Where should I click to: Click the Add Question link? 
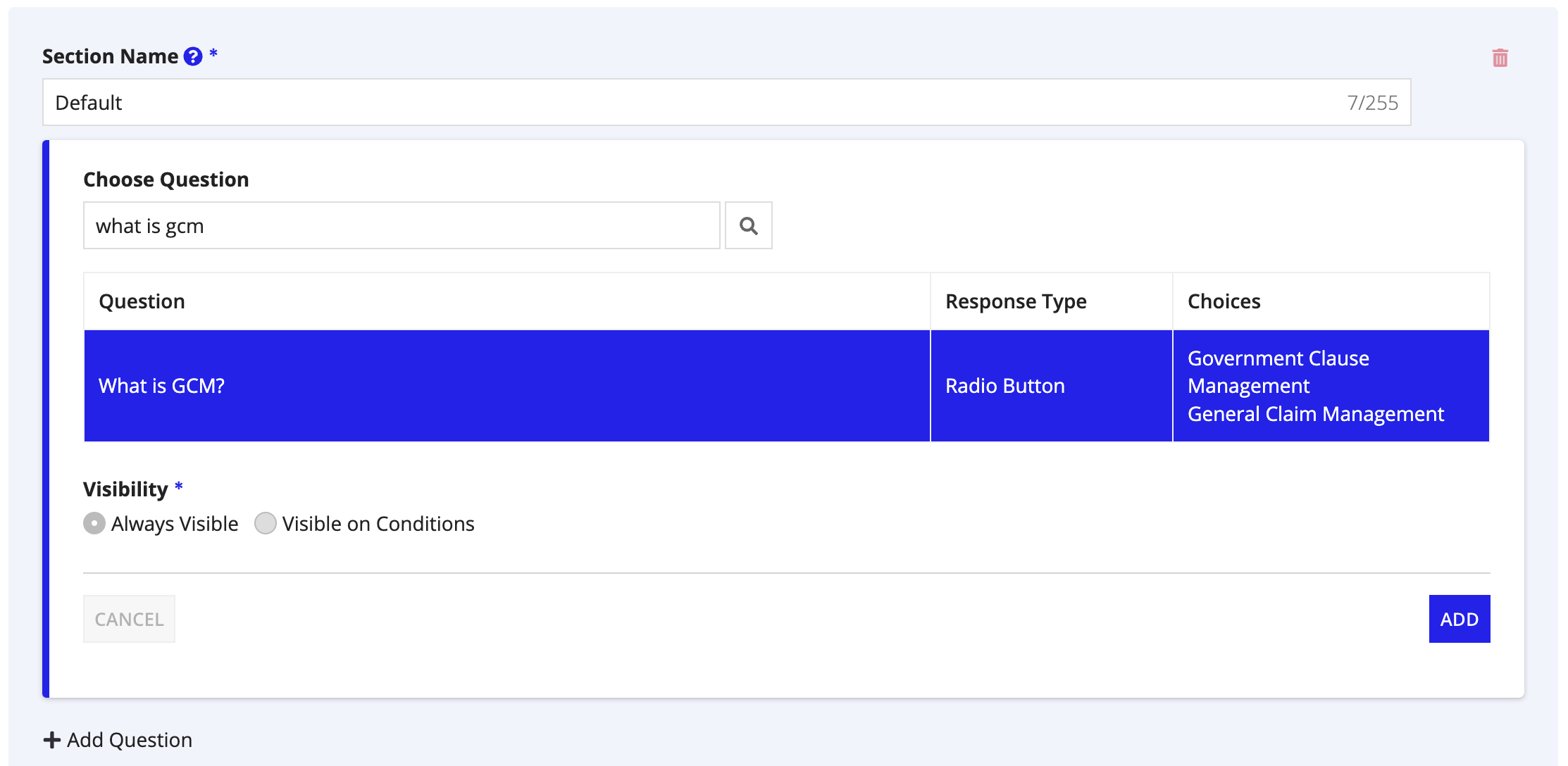118,740
